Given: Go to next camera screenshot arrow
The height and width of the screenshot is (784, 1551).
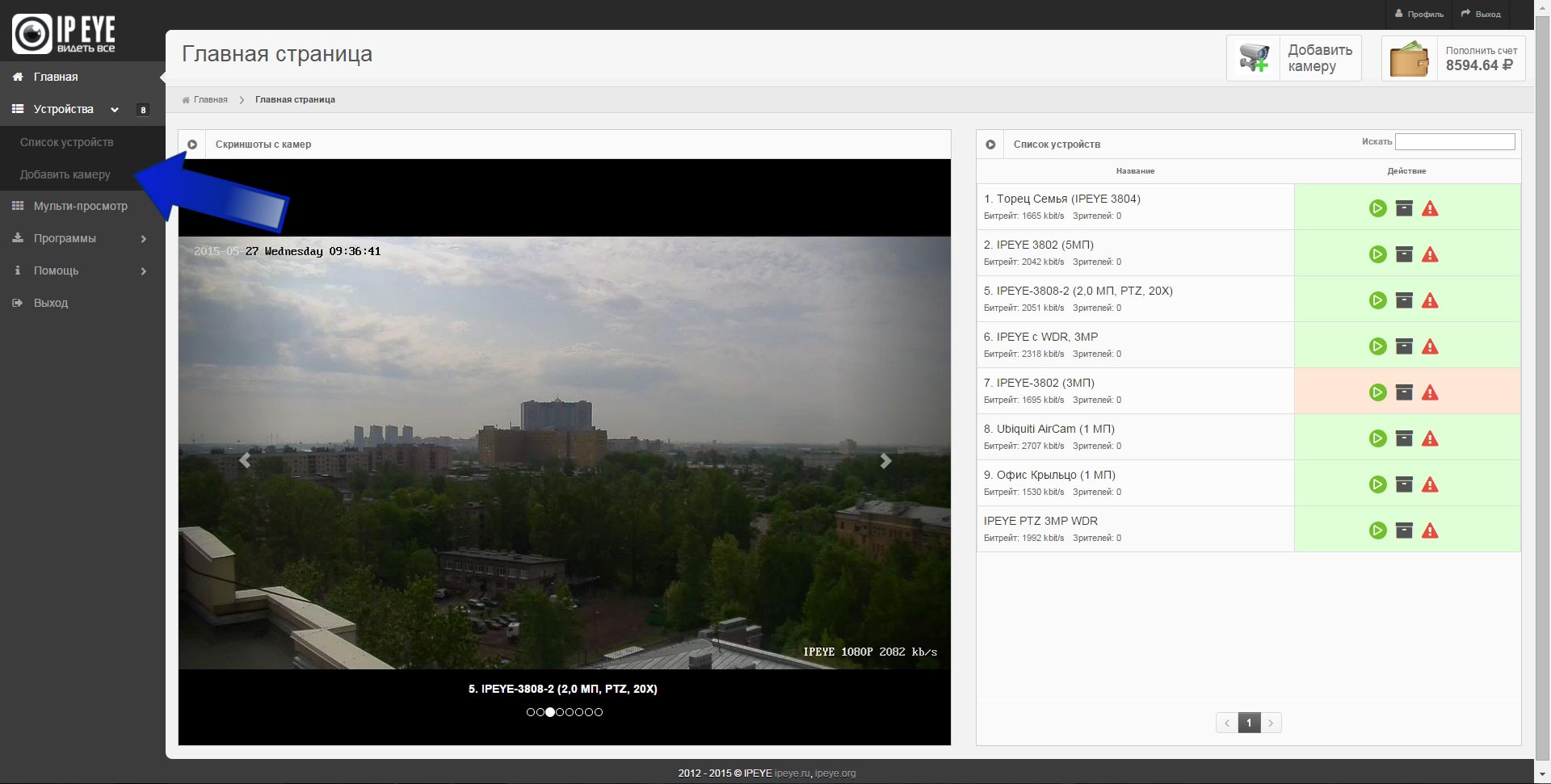Looking at the screenshot, I should click(x=885, y=461).
